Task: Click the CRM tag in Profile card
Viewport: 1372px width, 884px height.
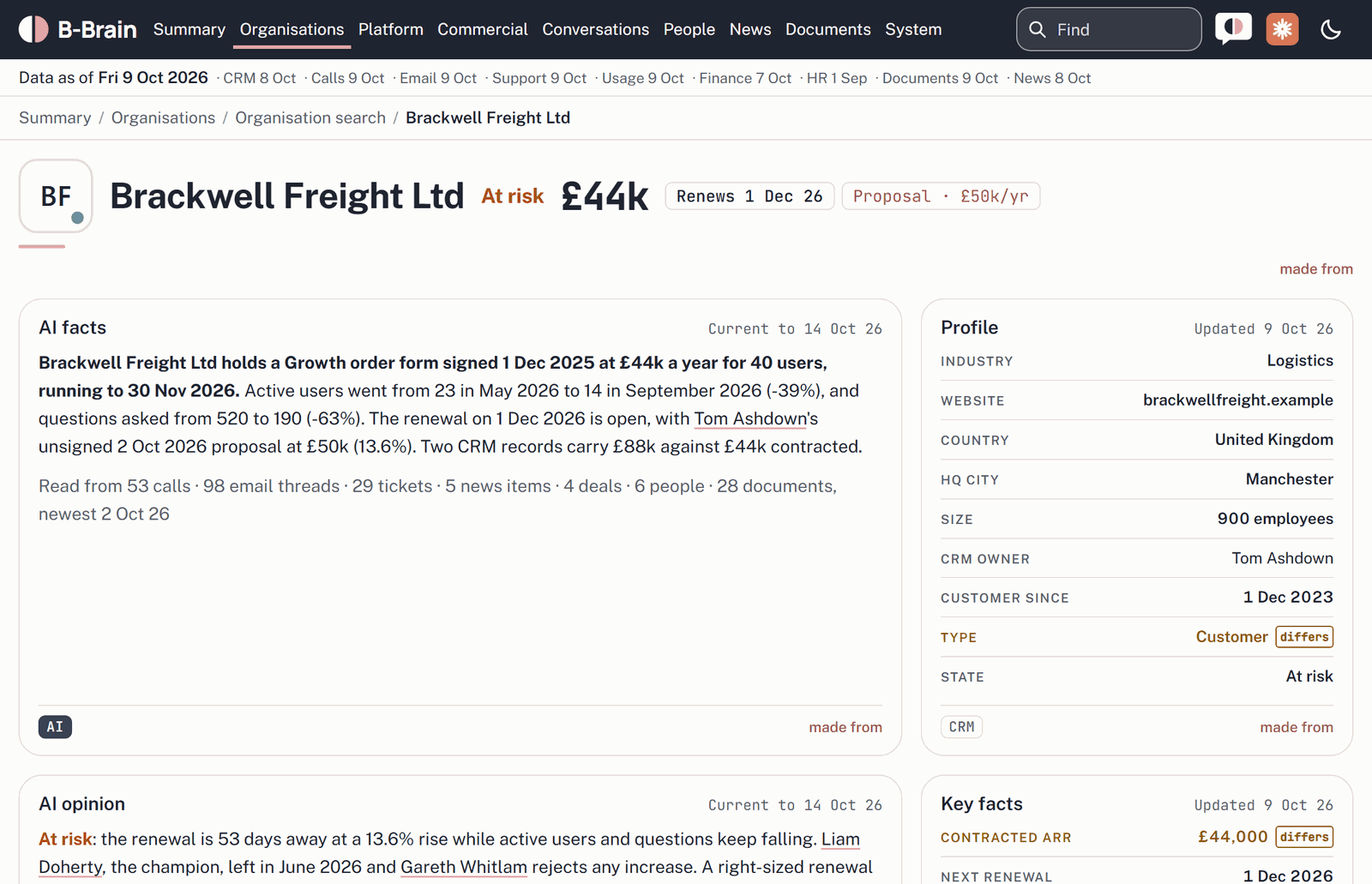Action: coord(961,727)
